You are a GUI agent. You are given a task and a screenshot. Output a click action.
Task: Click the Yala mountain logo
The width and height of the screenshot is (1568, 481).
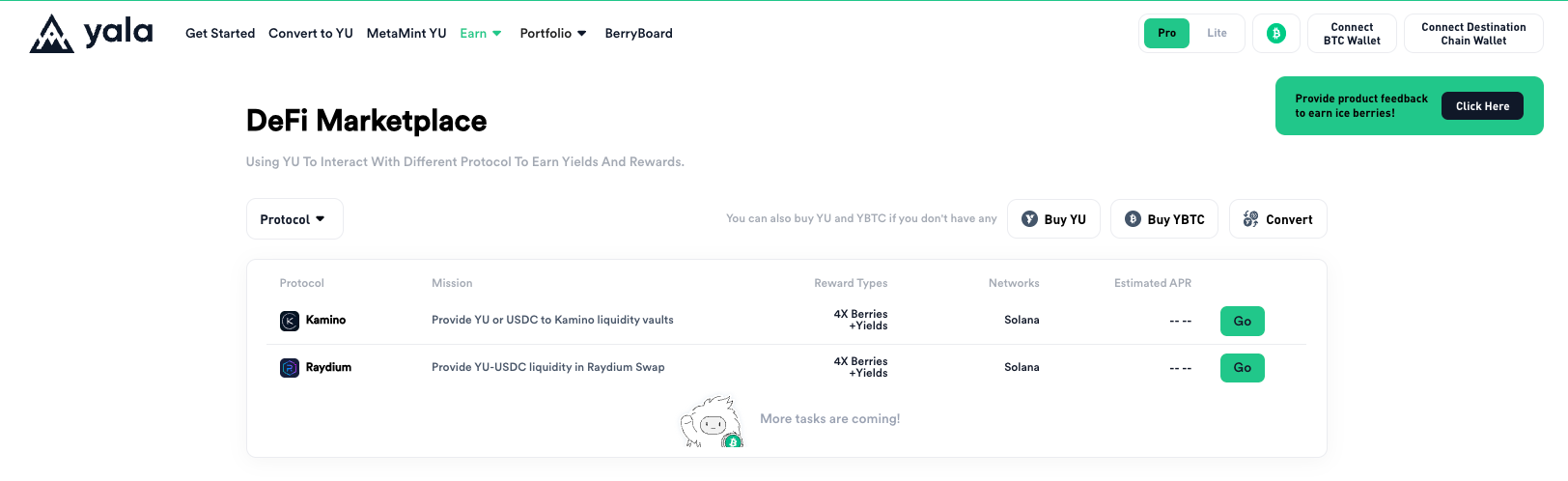(x=52, y=34)
